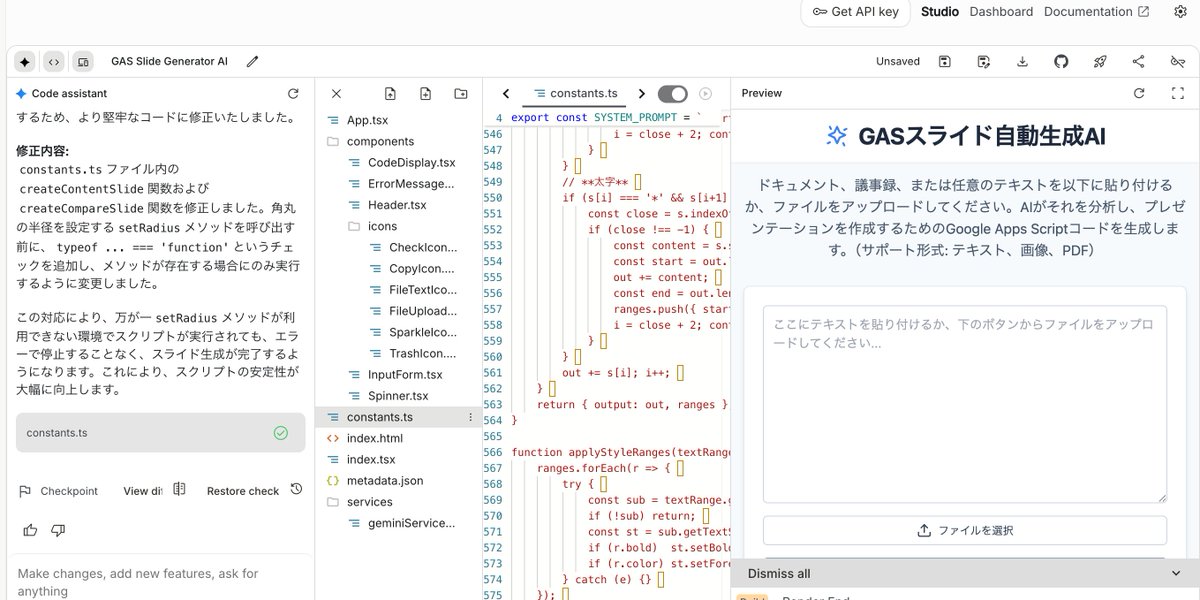Create a new file in the file tree
1200x600 pixels.
pos(425,93)
